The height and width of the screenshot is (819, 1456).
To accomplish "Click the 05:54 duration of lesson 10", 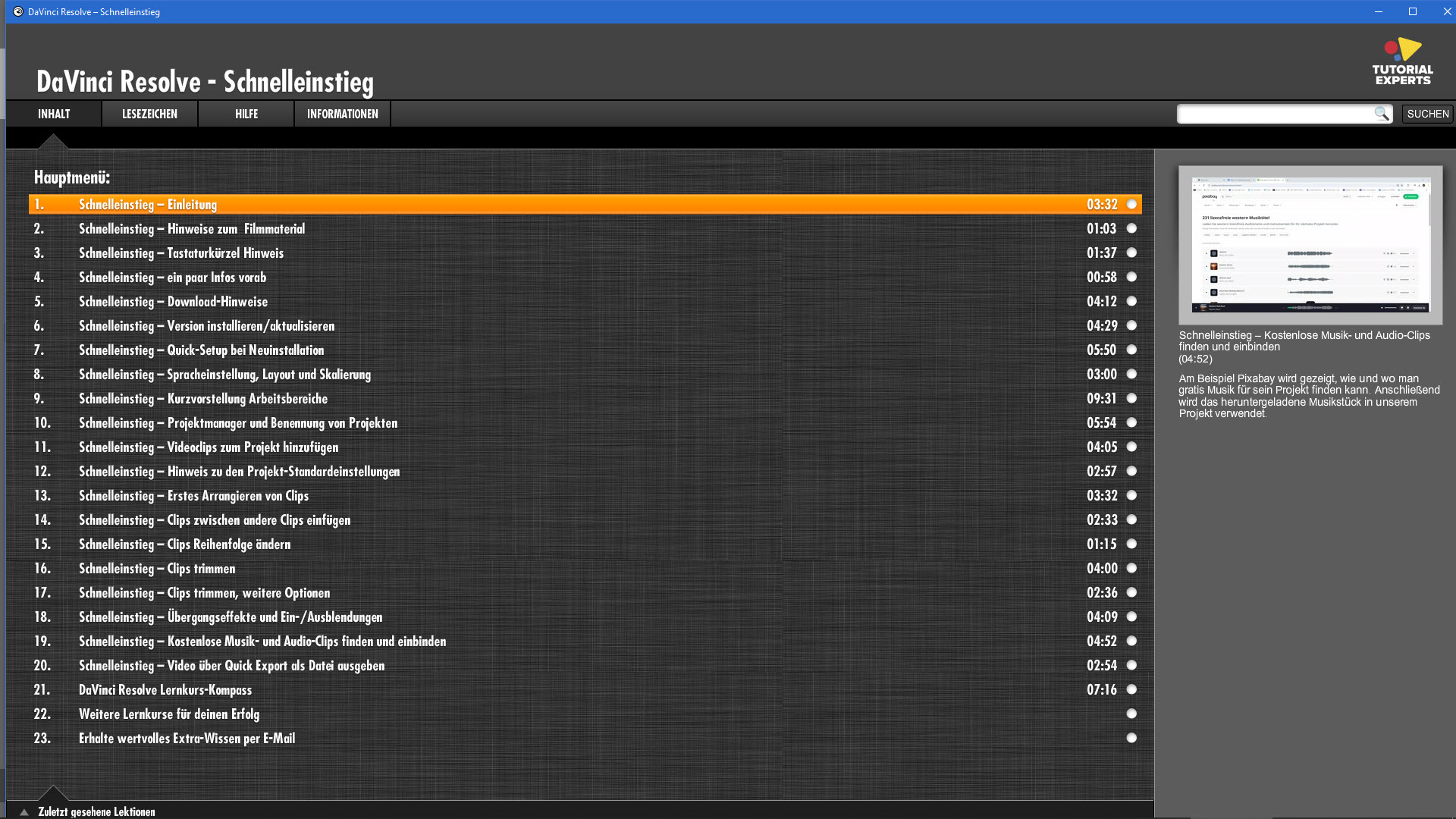I will point(1102,422).
